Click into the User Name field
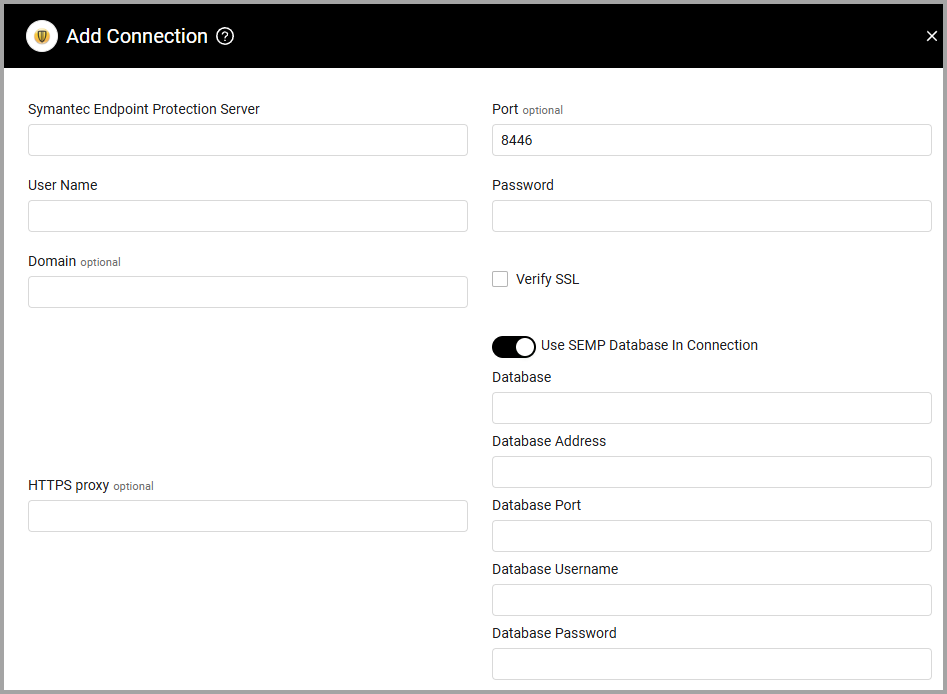 (x=248, y=216)
